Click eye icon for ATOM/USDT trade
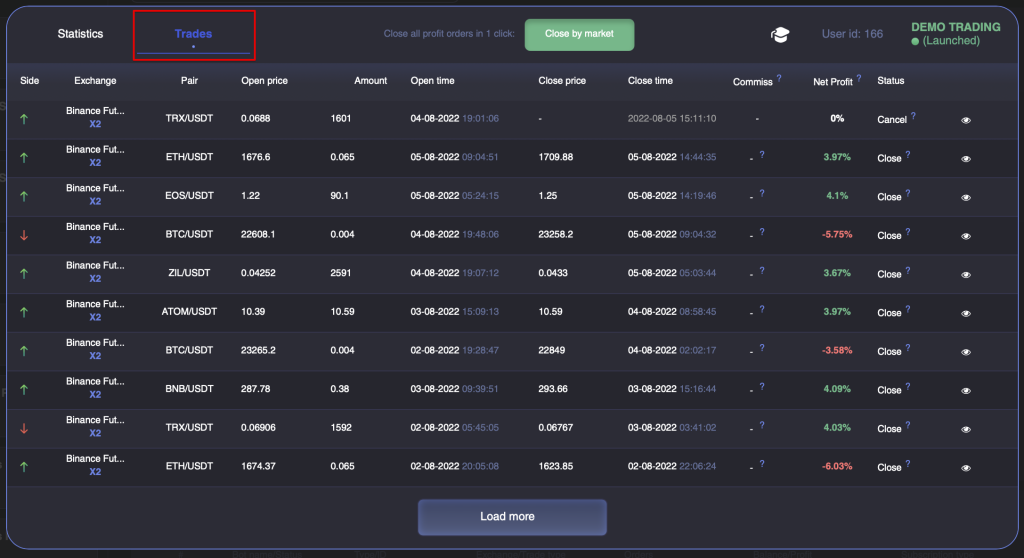Screen dimensions: 1024x558 click(966, 313)
